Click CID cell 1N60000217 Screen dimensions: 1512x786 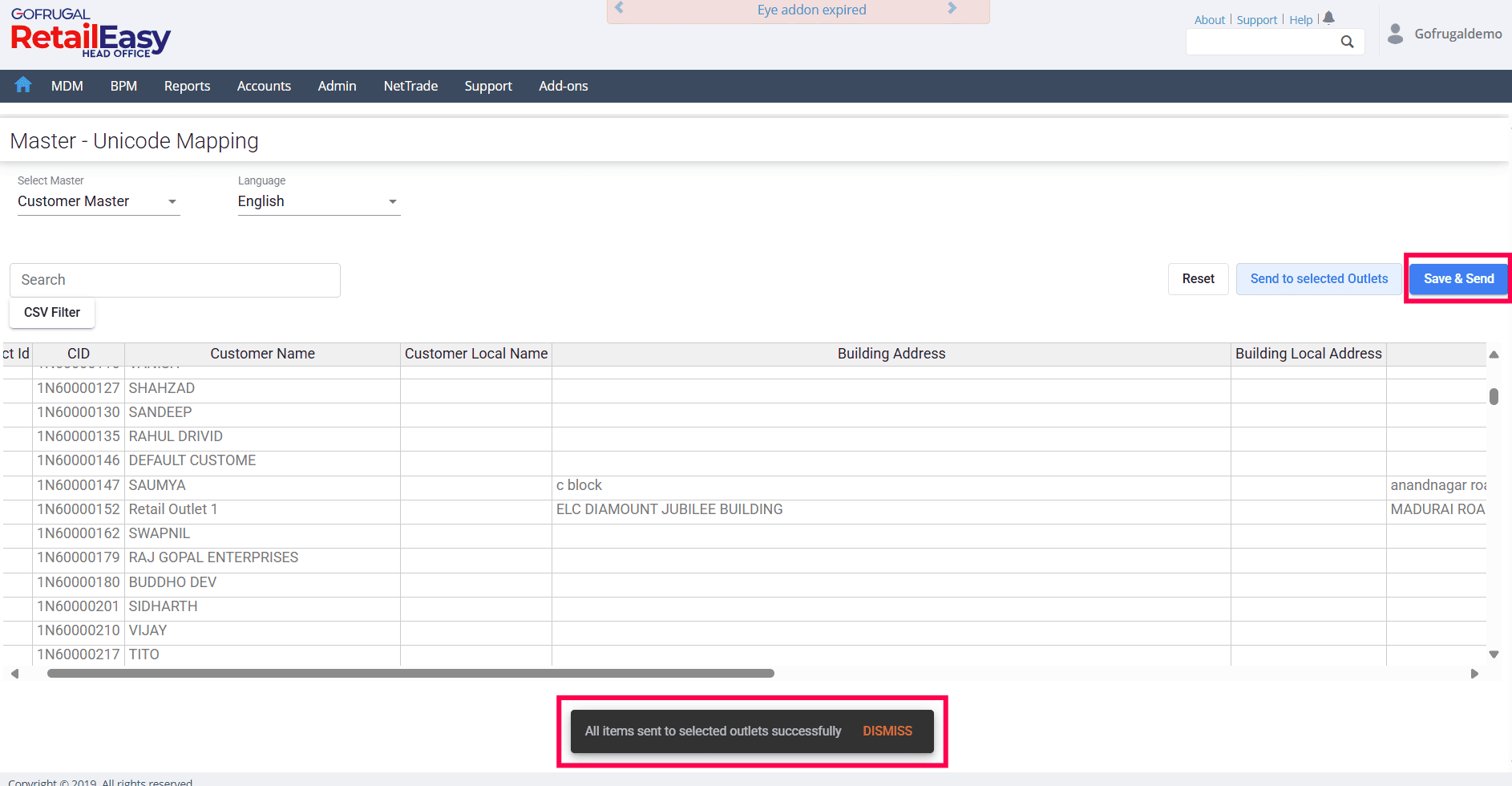point(79,654)
